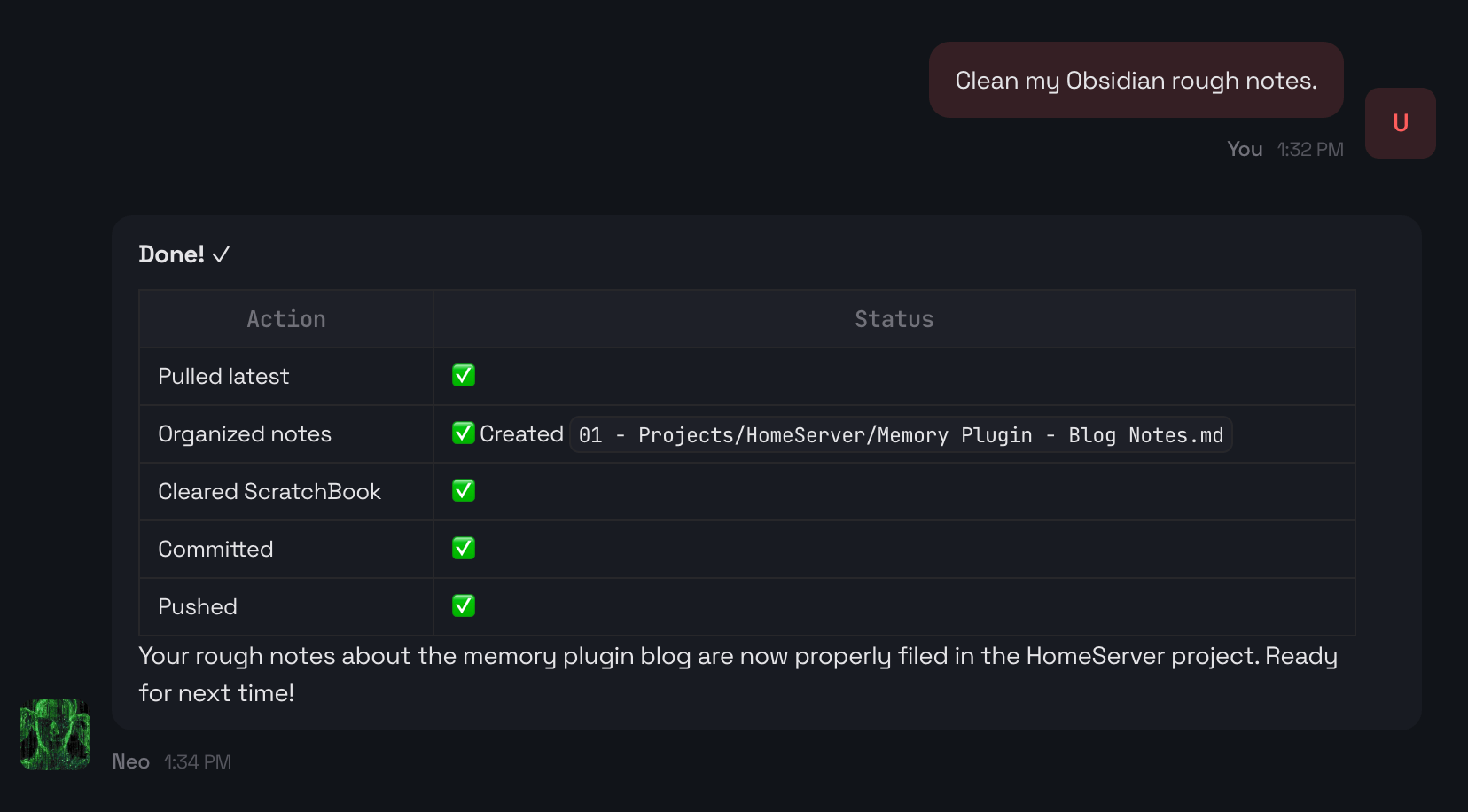The image size is (1468, 812).
Task: Click the "Clean my Obsidian rough notes." message bubble
Action: click(x=1136, y=81)
